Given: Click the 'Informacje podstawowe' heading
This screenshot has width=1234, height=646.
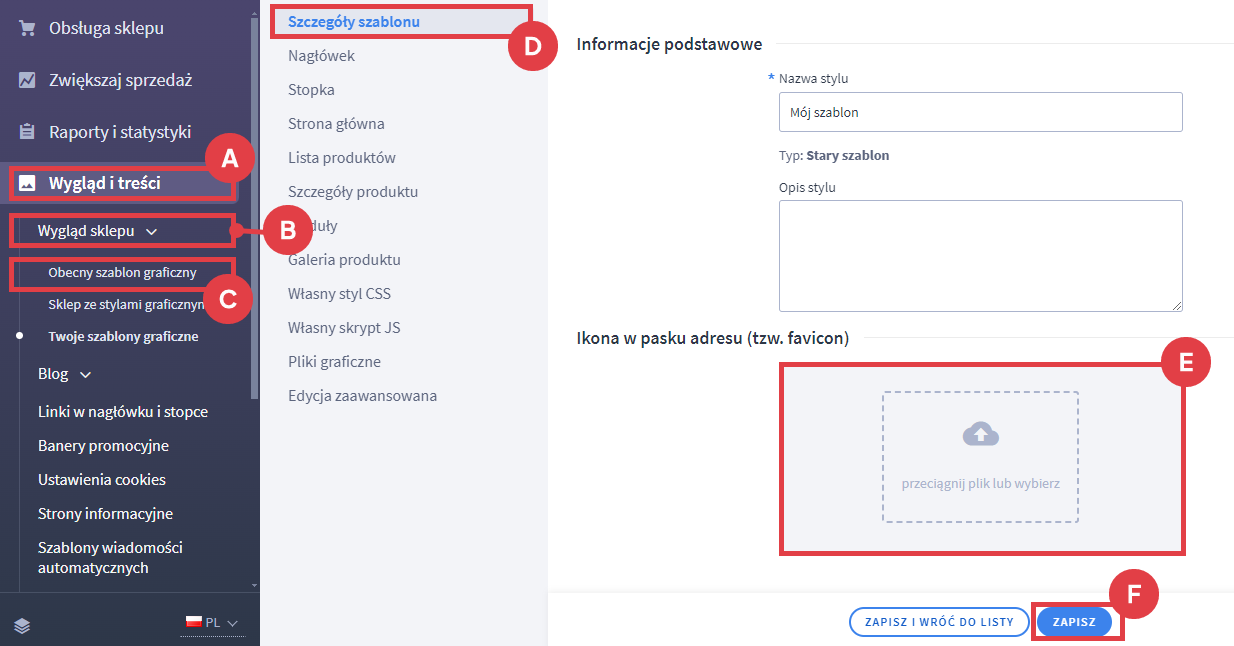Looking at the screenshot, I should click(669, 44).
